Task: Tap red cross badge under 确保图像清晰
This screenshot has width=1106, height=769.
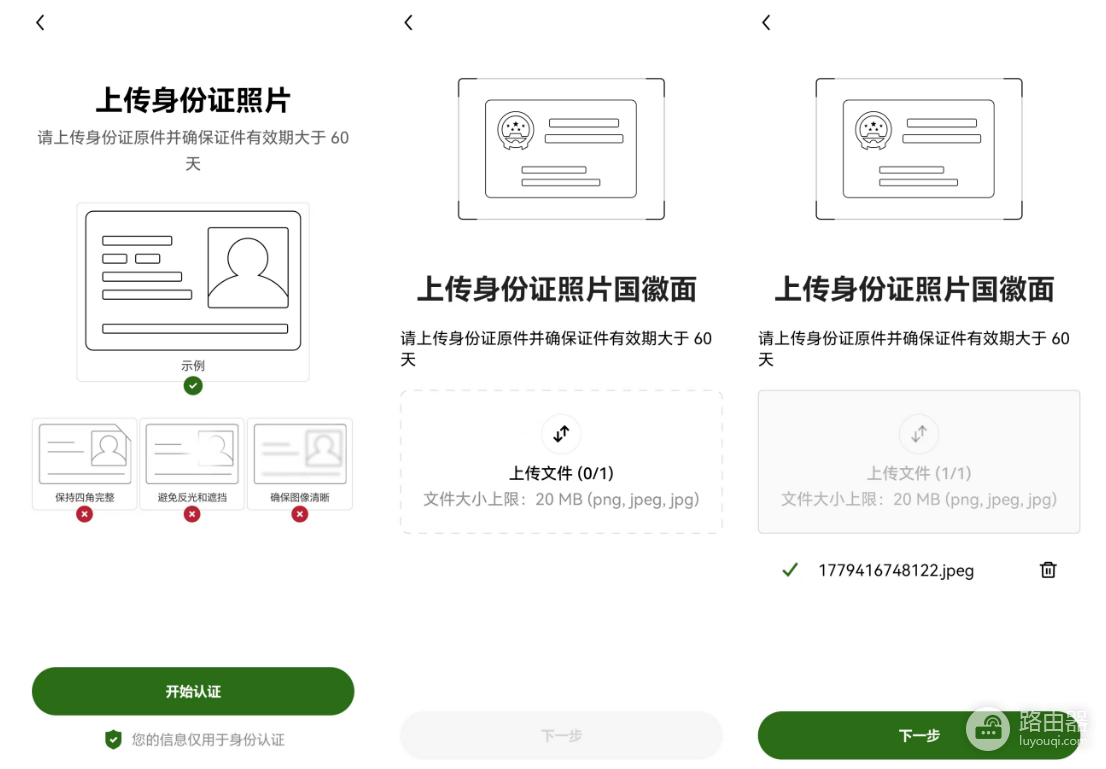Action: point(300,514)
